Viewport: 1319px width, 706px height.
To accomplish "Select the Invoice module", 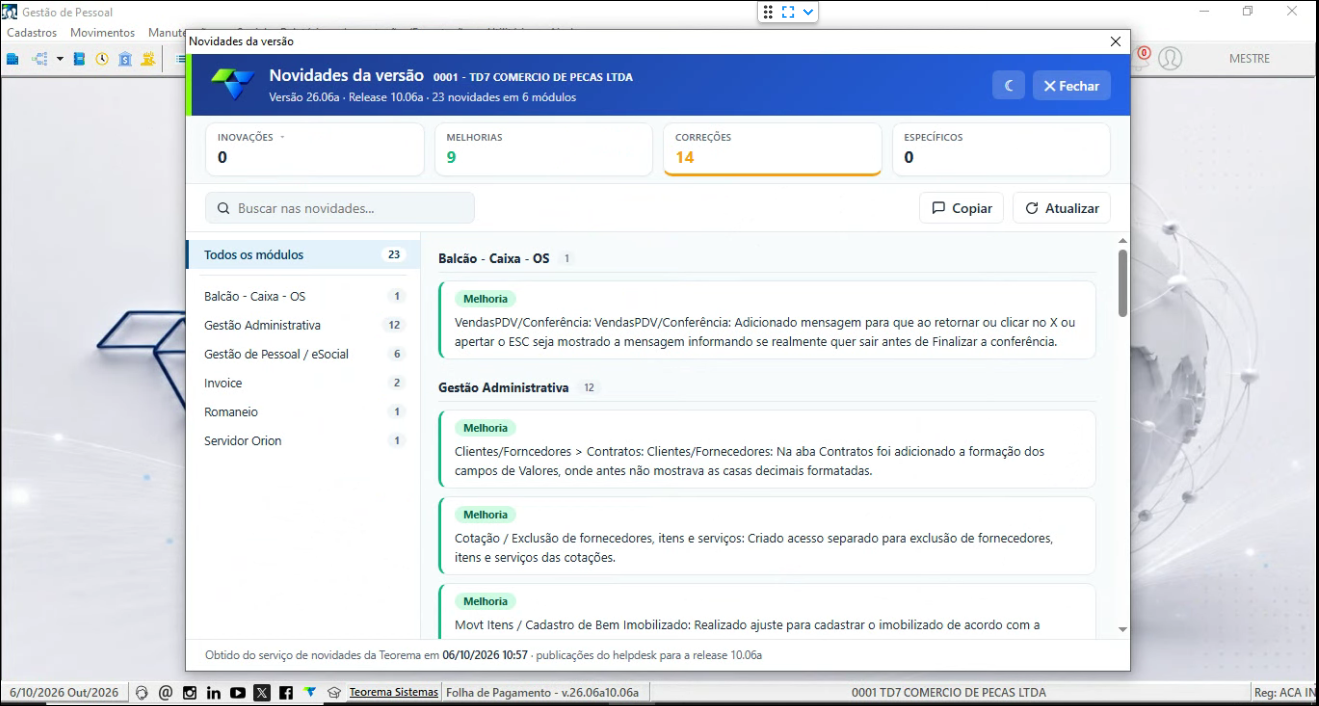I will (x=304, y=383).
